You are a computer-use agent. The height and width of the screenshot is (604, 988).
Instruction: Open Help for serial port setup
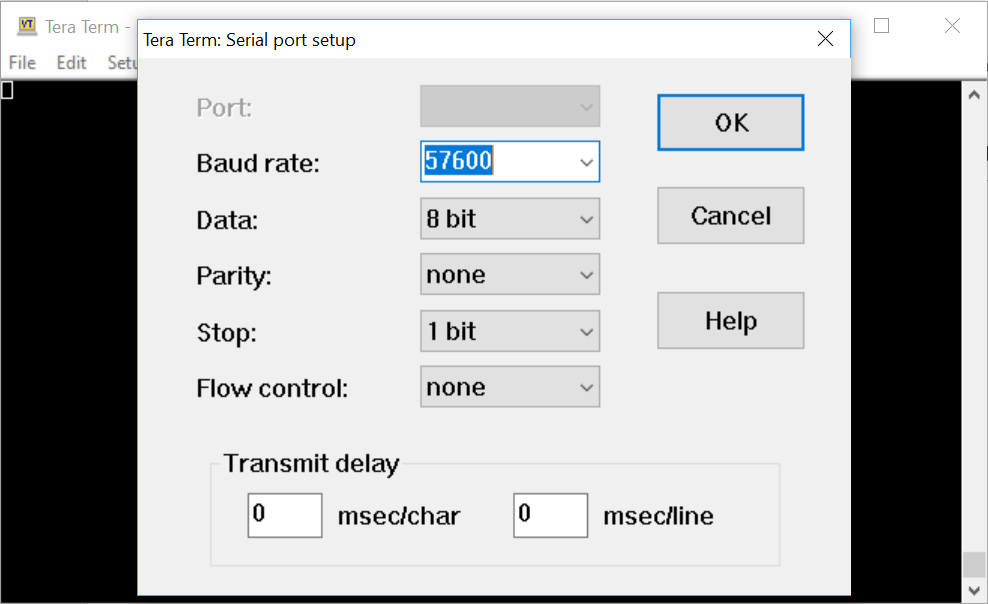(731, 321)
